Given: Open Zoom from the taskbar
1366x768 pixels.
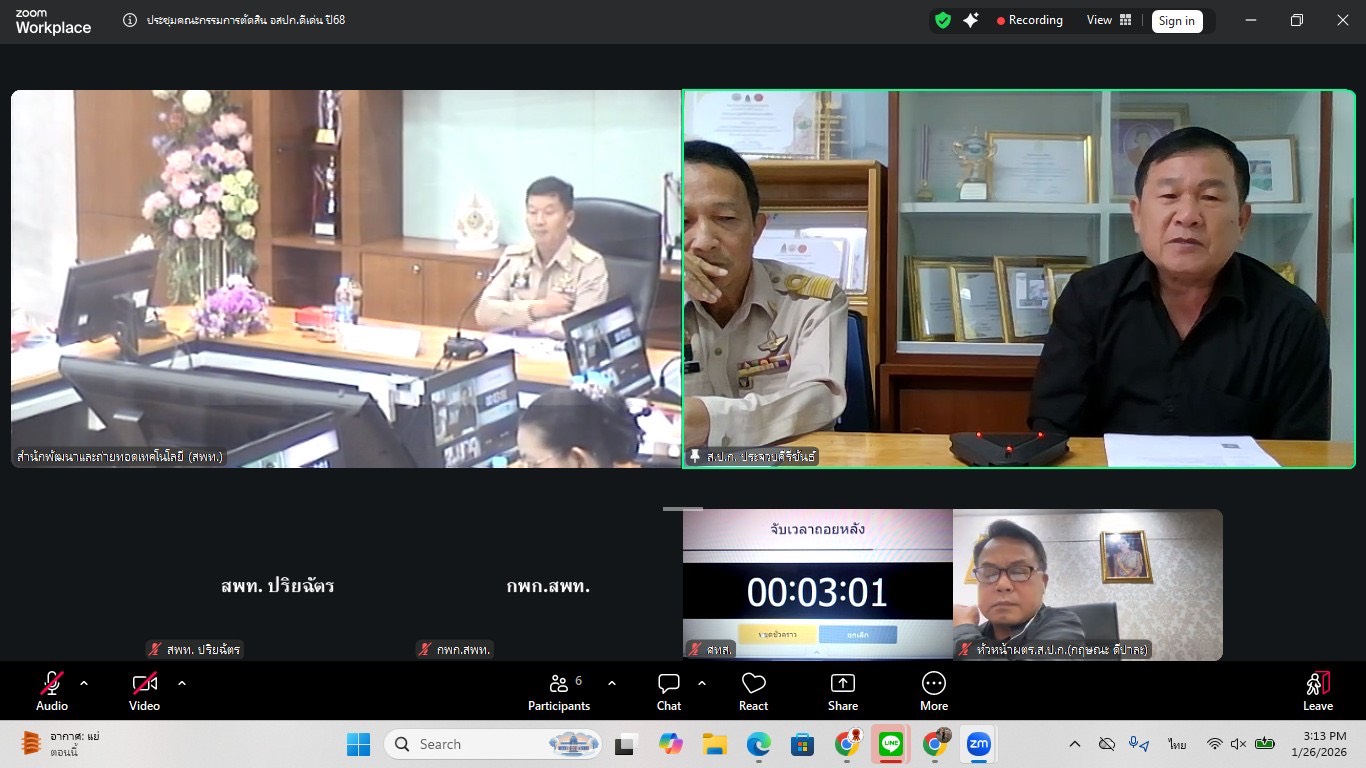Looking at the screenshot, I should pos(979,744).
